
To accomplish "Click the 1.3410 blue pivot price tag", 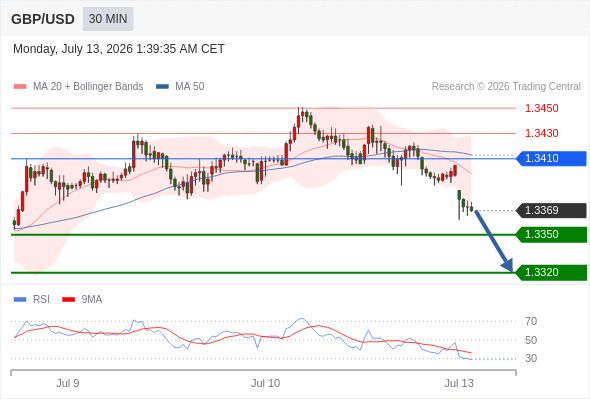I will 551,158.
